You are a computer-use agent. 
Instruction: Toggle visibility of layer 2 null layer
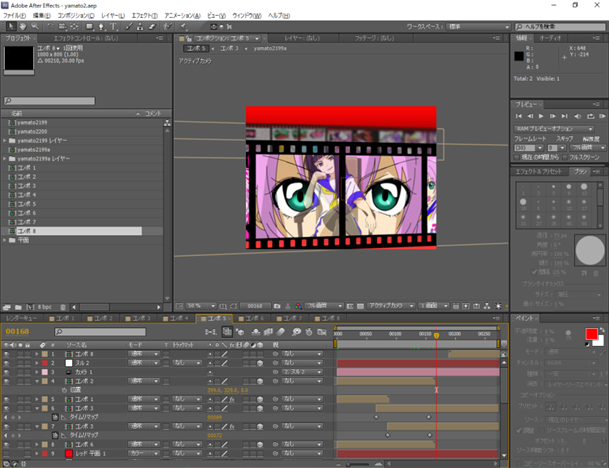coord(6,363)
